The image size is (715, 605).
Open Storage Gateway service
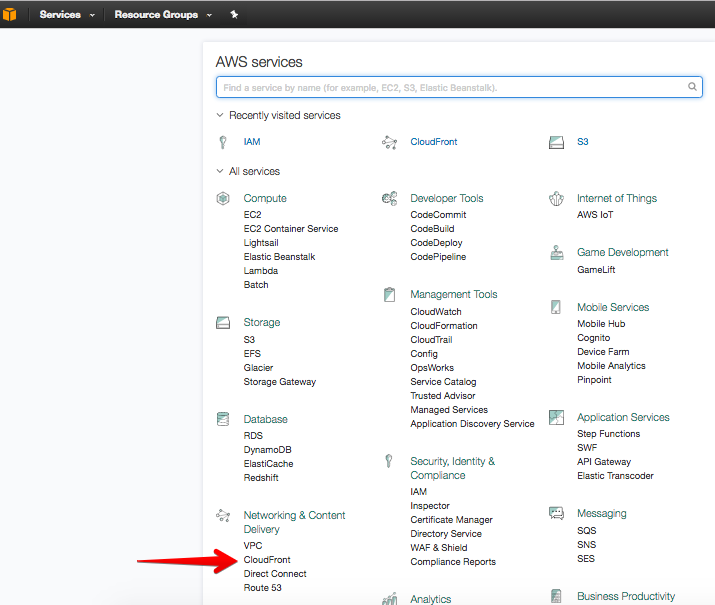[280, 382]
